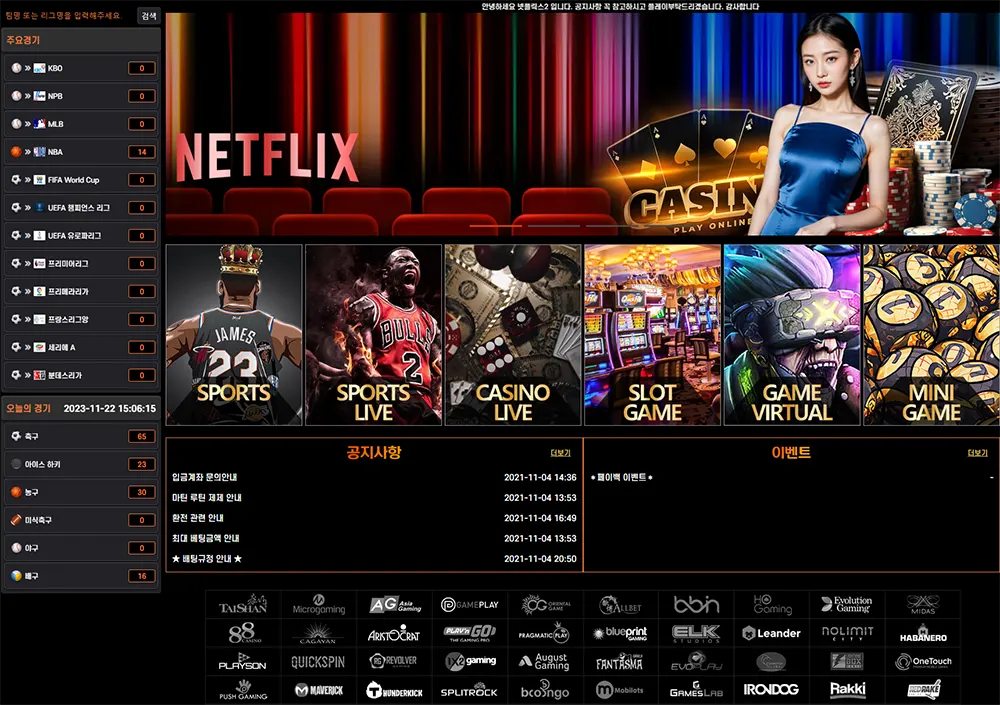Open the 주요경기 section header
The image size is (1000, 705).
coord(81,40)
